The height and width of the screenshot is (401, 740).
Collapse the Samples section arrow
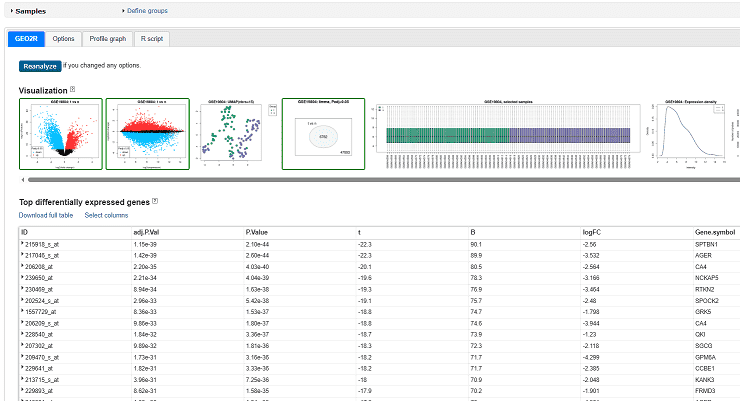(x=8, y=11)
